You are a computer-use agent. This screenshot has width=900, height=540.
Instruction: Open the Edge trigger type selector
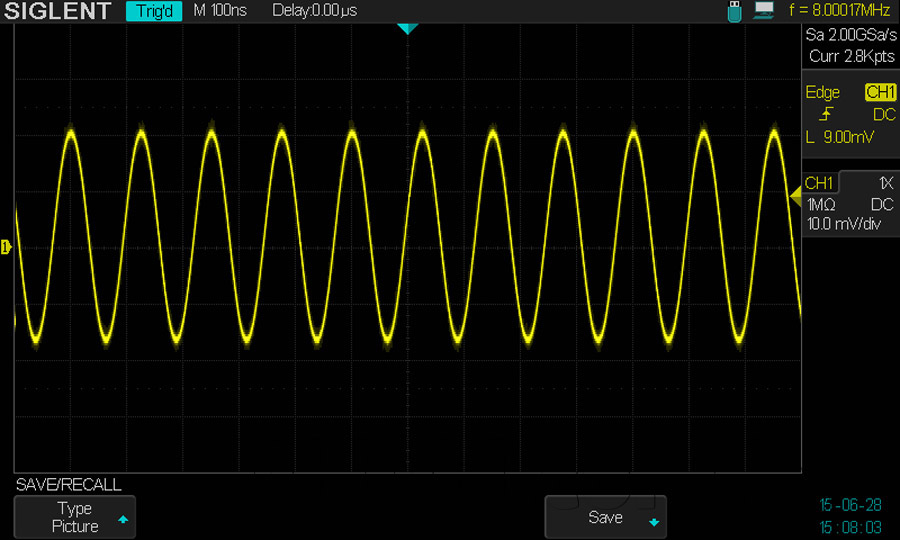[x=823, y=92]
